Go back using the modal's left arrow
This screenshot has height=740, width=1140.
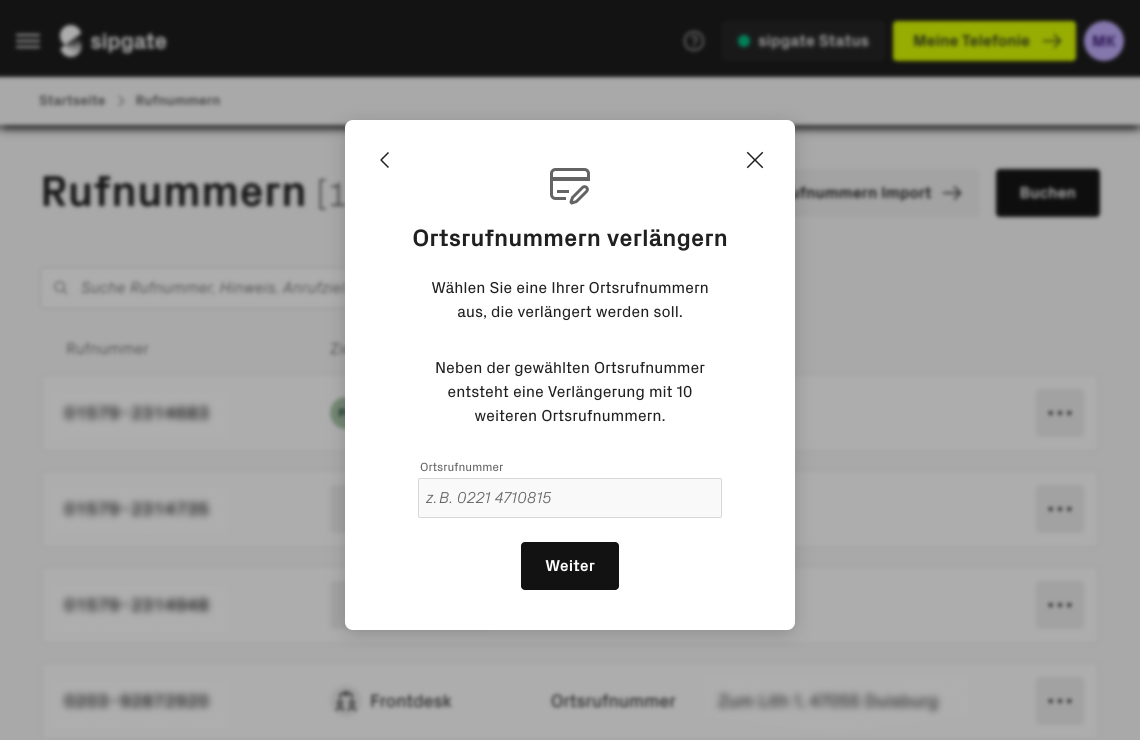(x=385, y=160)
